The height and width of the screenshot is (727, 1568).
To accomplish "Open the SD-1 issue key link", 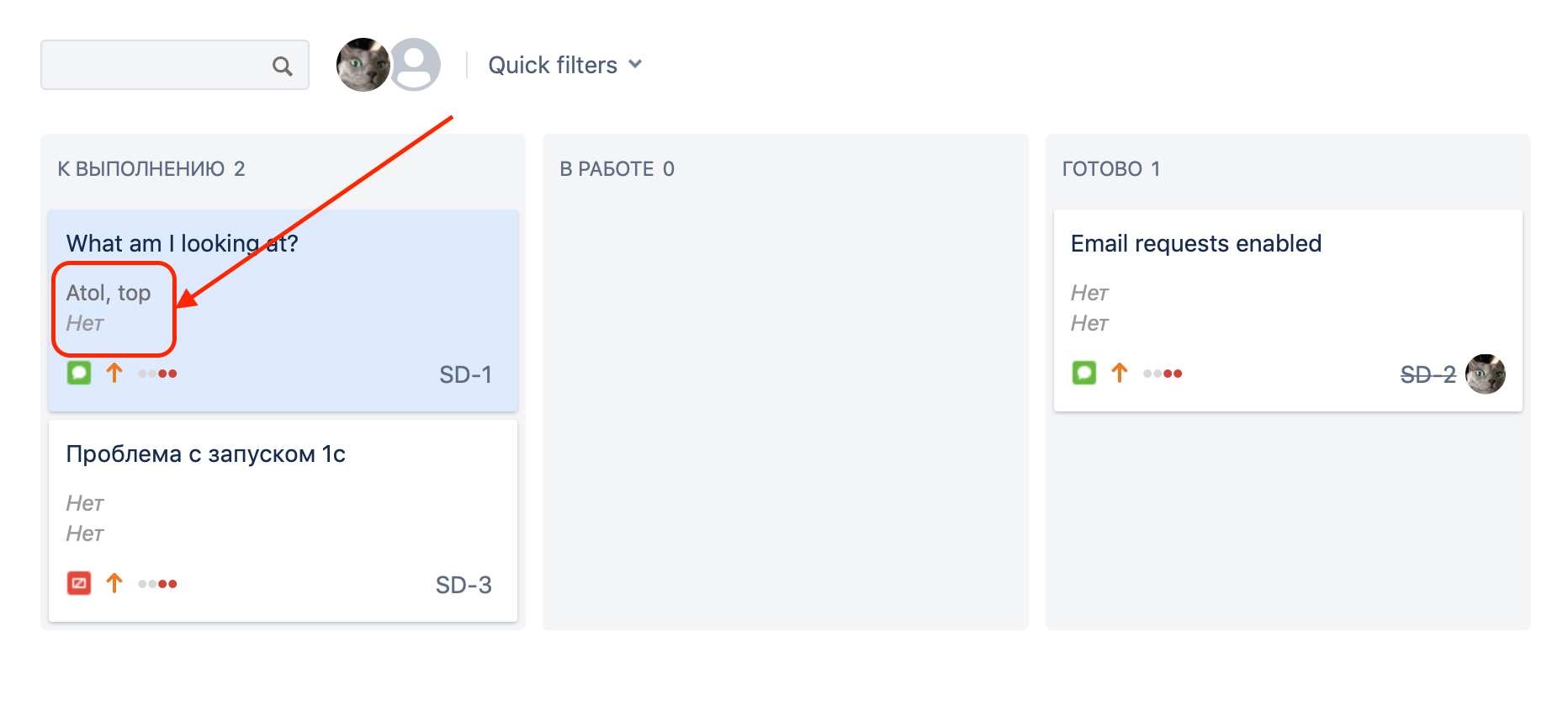I will point(465,374).
